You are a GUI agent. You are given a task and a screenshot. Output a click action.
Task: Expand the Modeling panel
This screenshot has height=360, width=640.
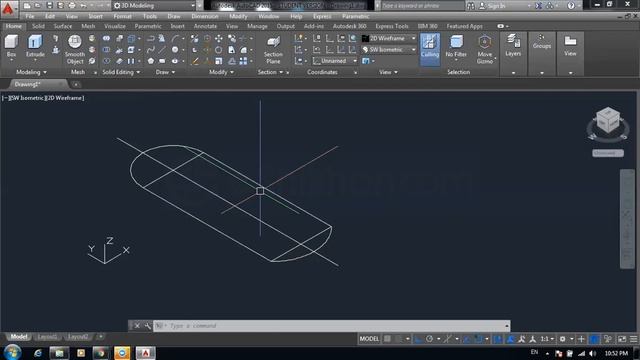[31, 72]
